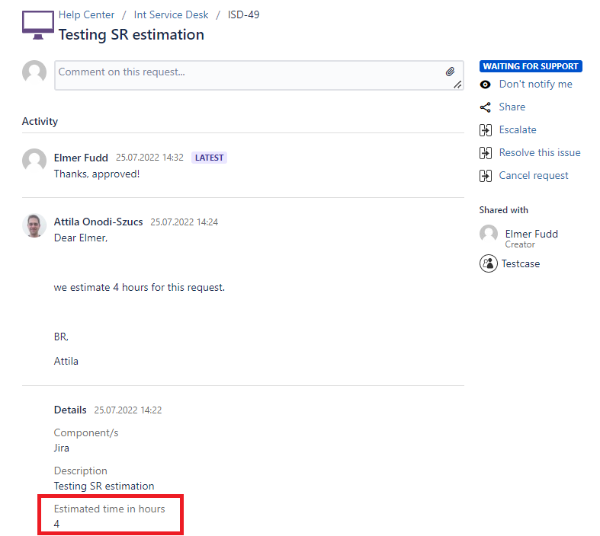Choose Resolve this issue
This screenshot has height=536, width=600.
pos(539,153)
